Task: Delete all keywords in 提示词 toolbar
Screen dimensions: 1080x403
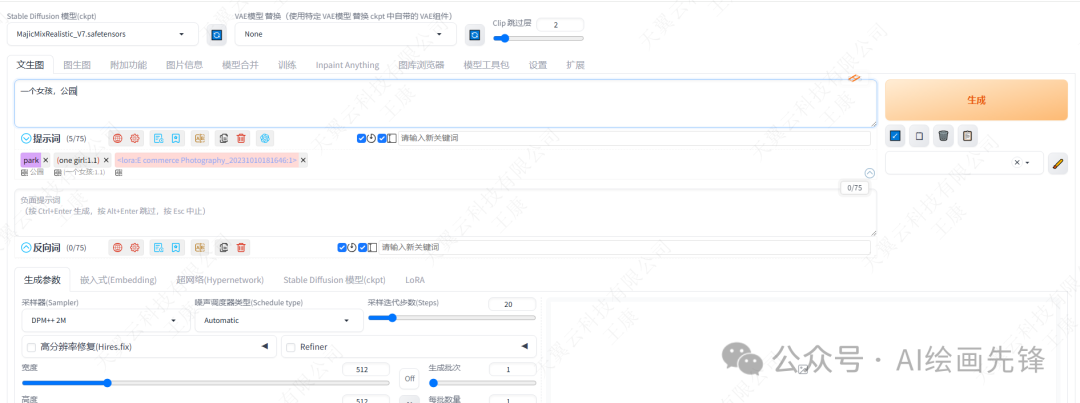Action: click(x=241, y=138)
